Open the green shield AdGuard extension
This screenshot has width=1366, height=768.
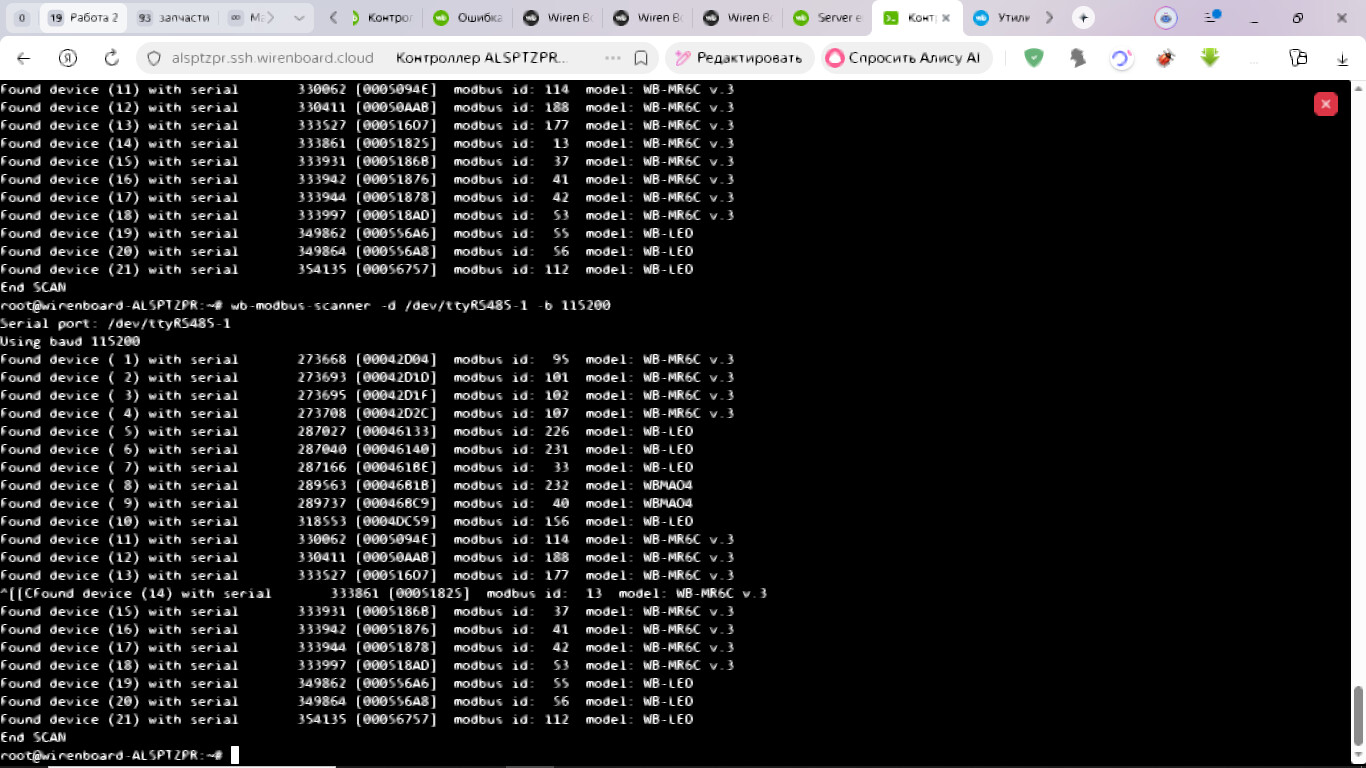[x=1034, y=58]
